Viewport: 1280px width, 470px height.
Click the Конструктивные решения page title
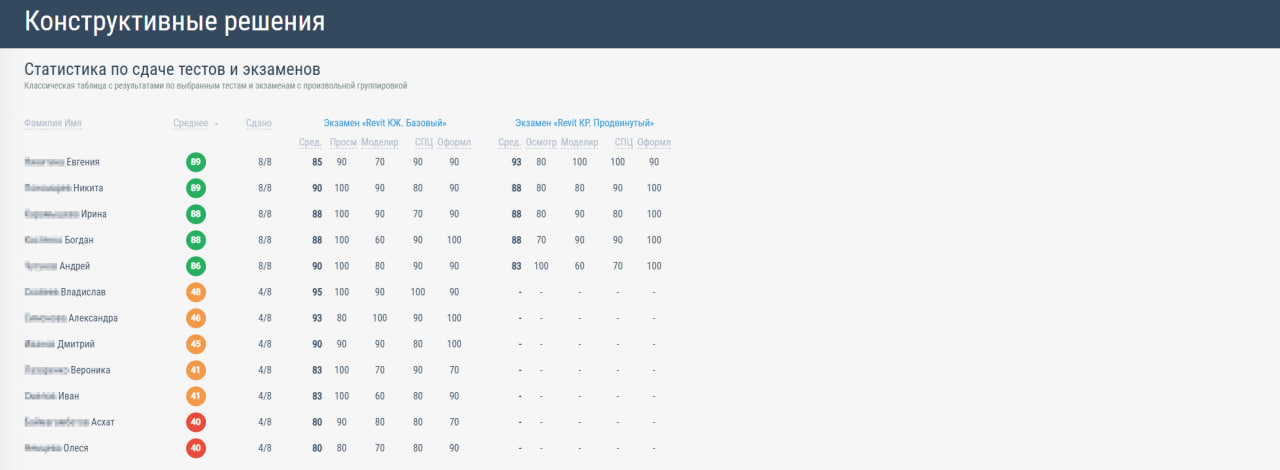pos(174,22)
